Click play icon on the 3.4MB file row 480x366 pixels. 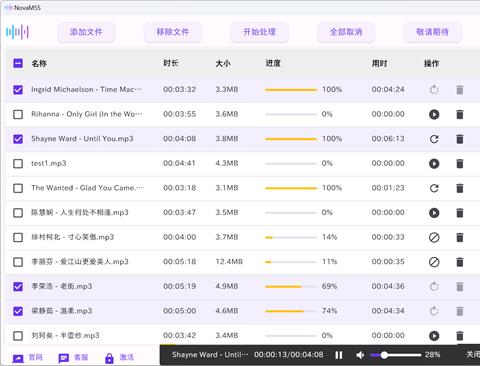point(434,336)
